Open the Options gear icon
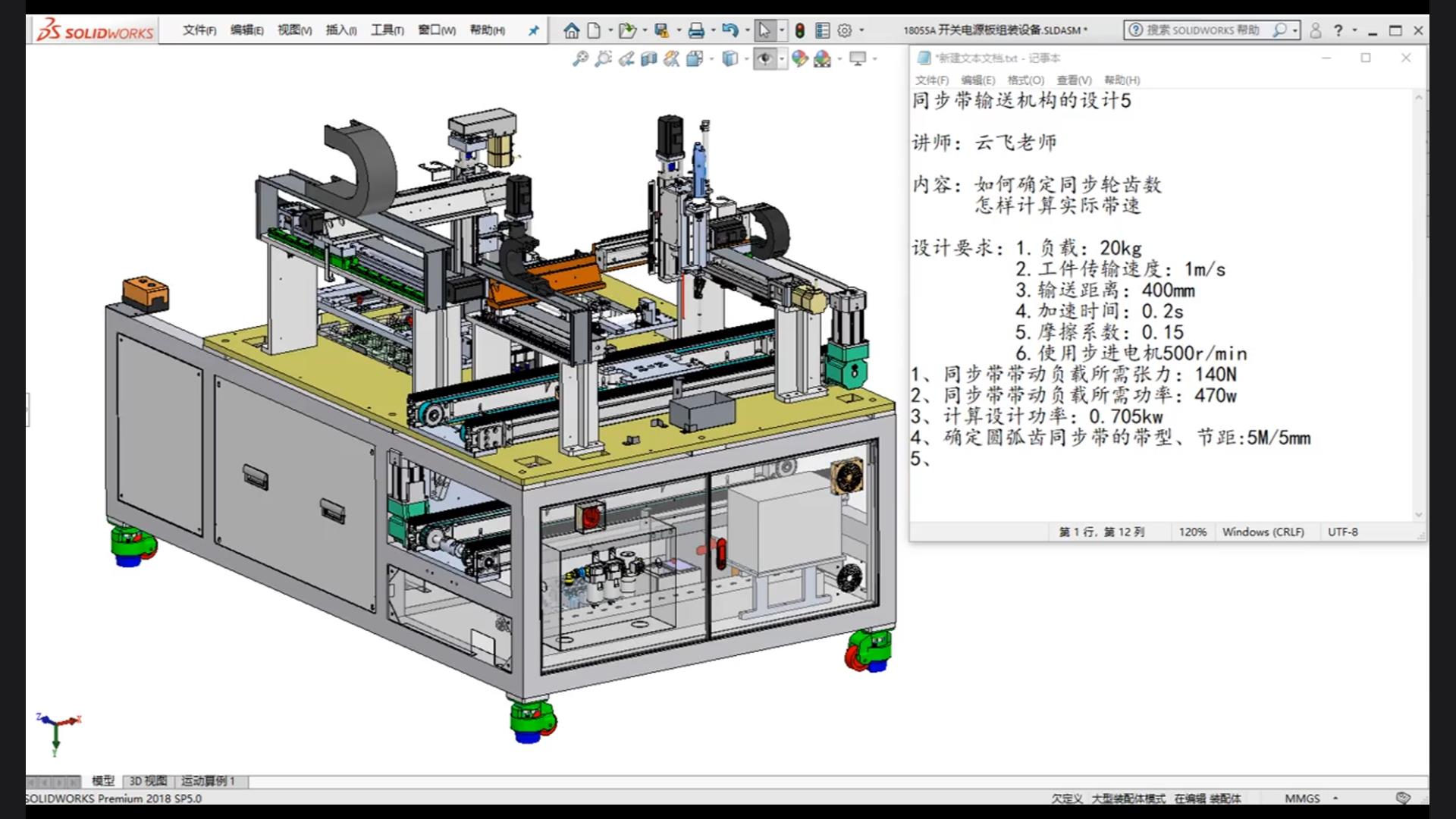Image resolution: width=1456 pixels, height=819 pixels. (x=845, y=30)
